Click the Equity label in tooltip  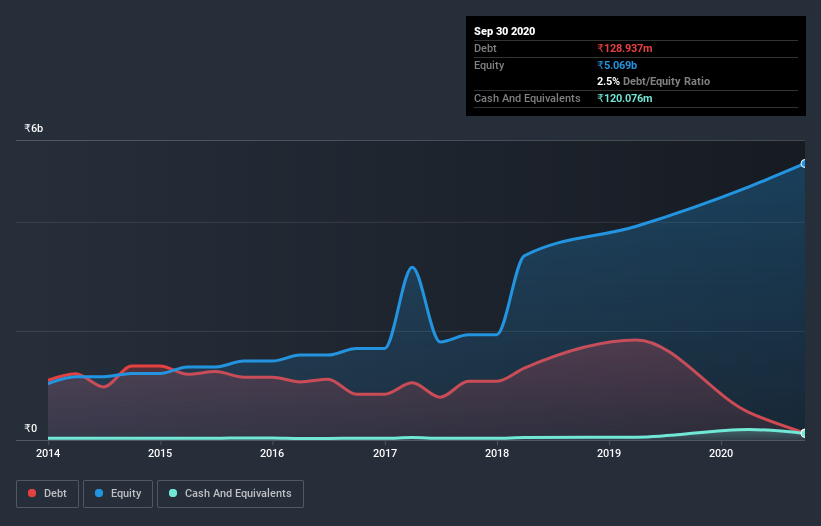(x=489, y=65)
